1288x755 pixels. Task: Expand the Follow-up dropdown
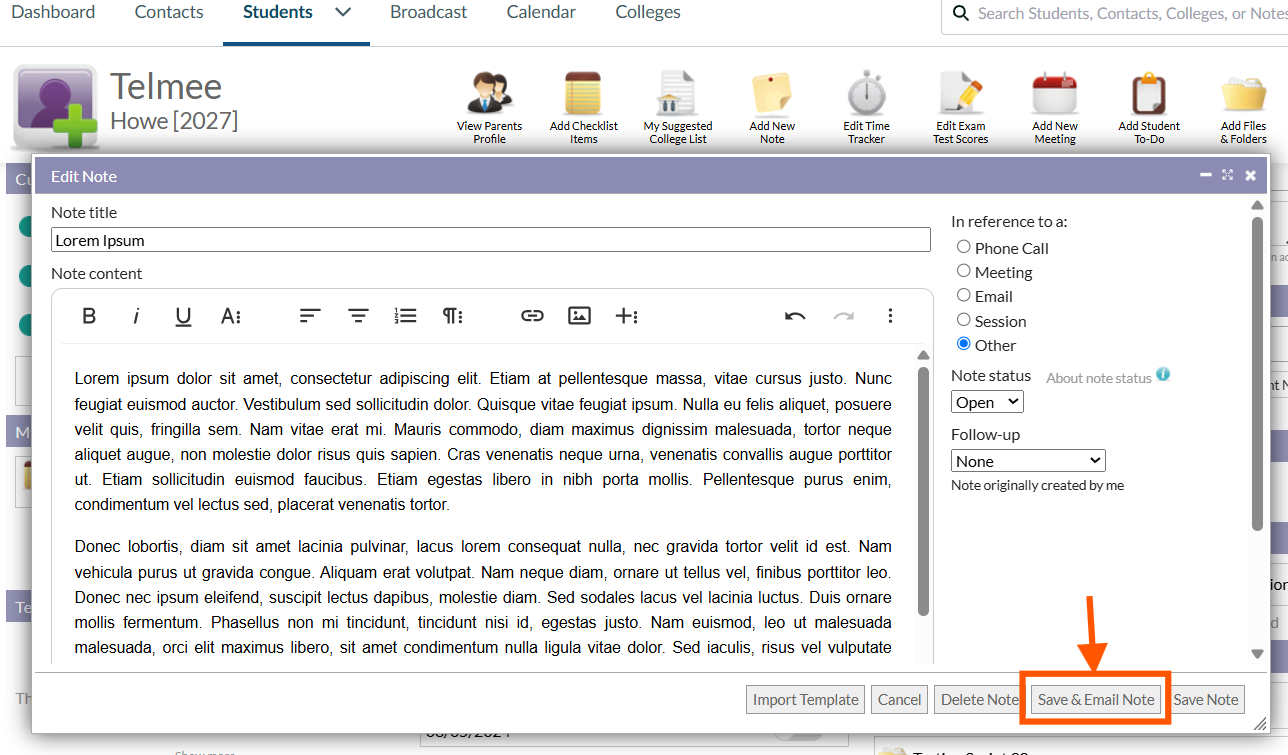point(1027,461)
